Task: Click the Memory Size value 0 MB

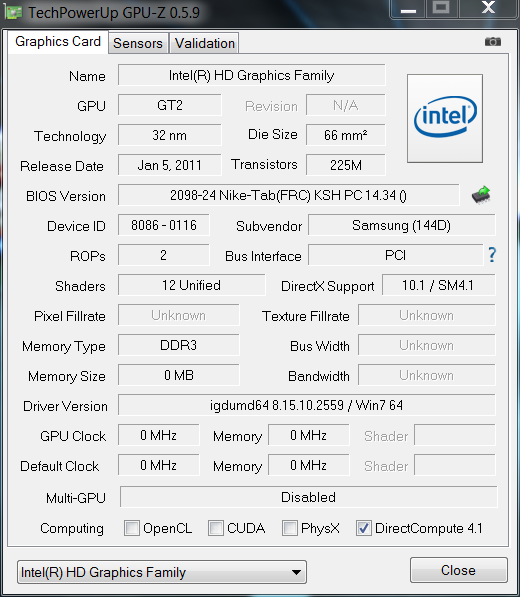Action: point(179,375)
